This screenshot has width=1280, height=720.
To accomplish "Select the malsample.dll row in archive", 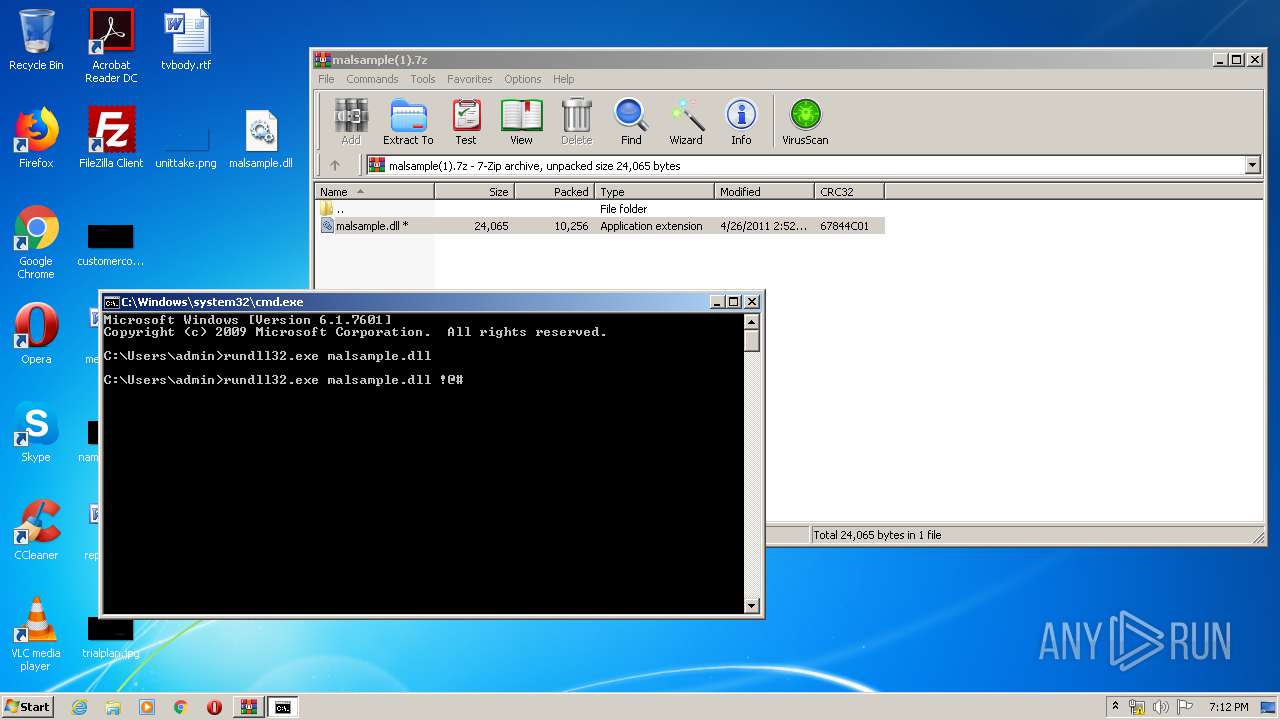I will coord(600,226).
